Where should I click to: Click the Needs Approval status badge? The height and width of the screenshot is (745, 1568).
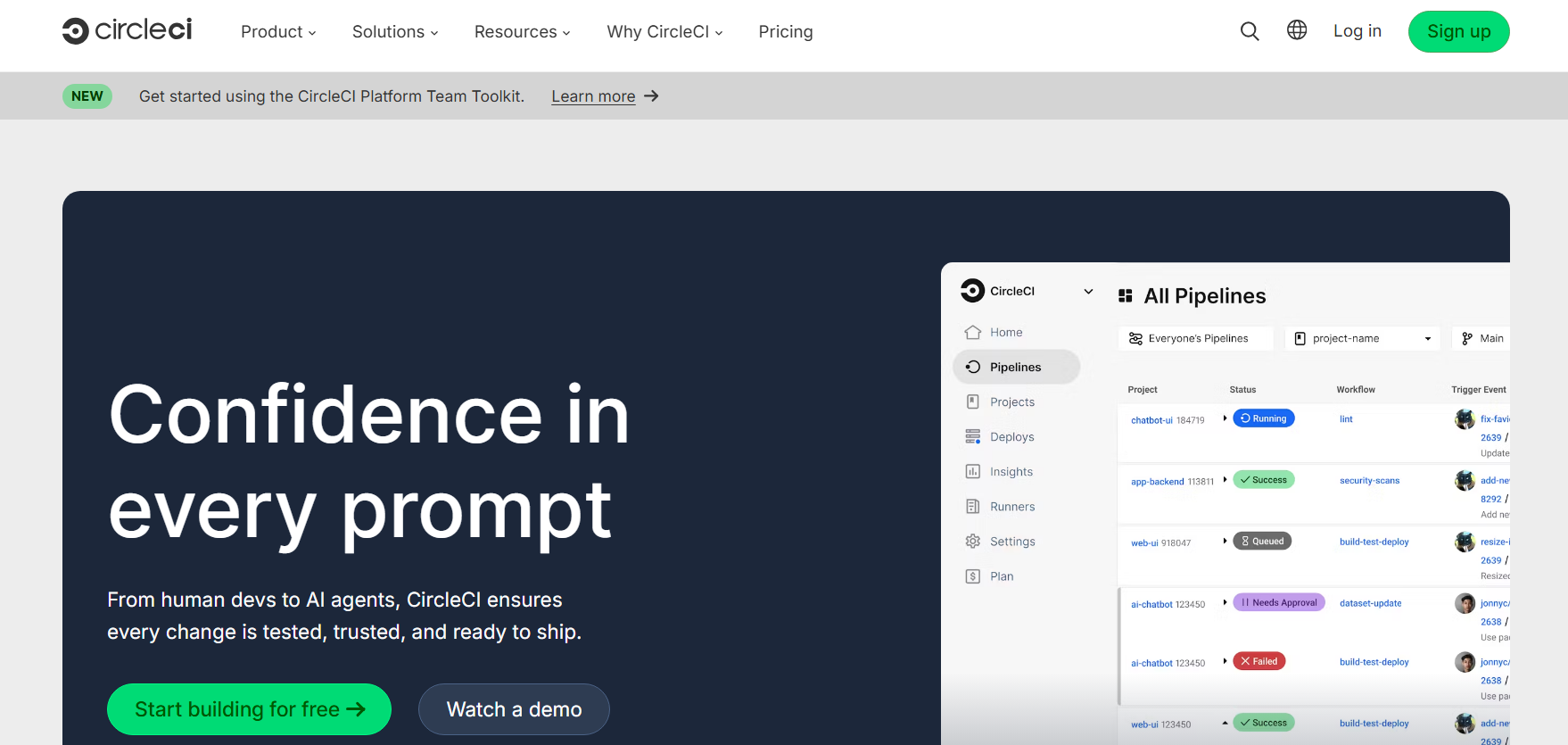1279,602
